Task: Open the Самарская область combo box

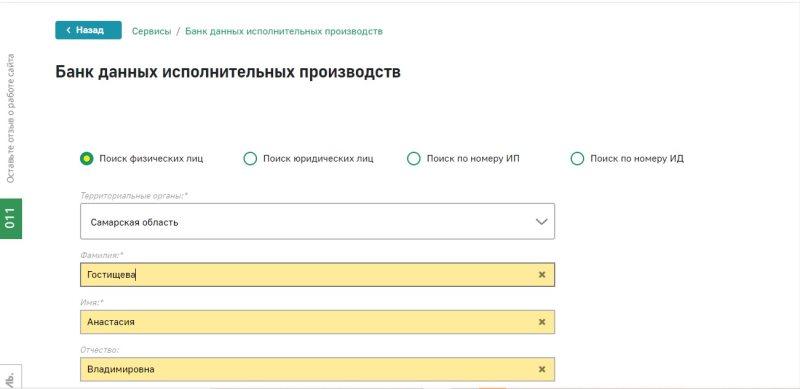Action: (317, 222)
